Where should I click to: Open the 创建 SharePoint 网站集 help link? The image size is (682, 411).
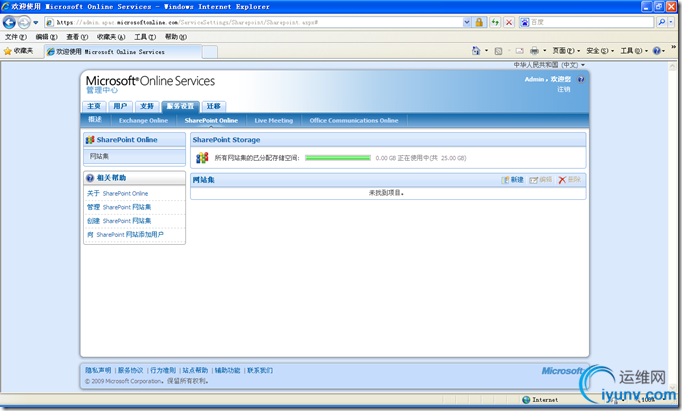[x=119, y=221]
